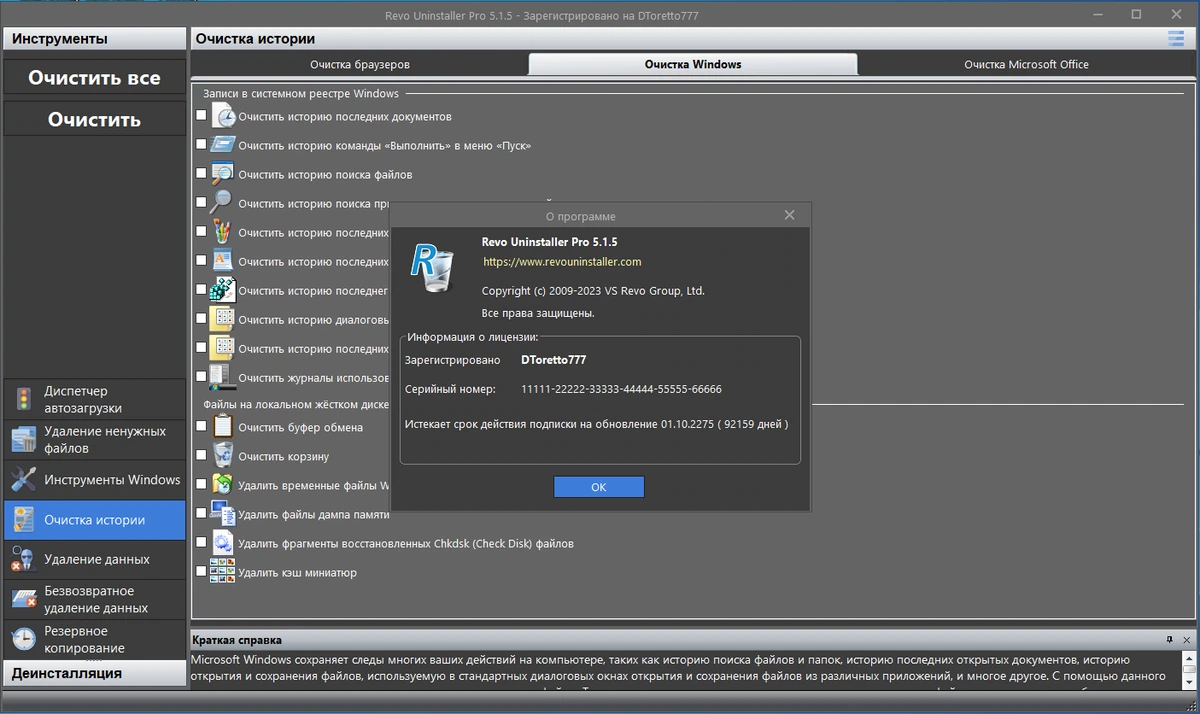This screenshot has width=1200, height=714.
Task: Click the 'Очистить все' button
Action: (x=94, y=77)
